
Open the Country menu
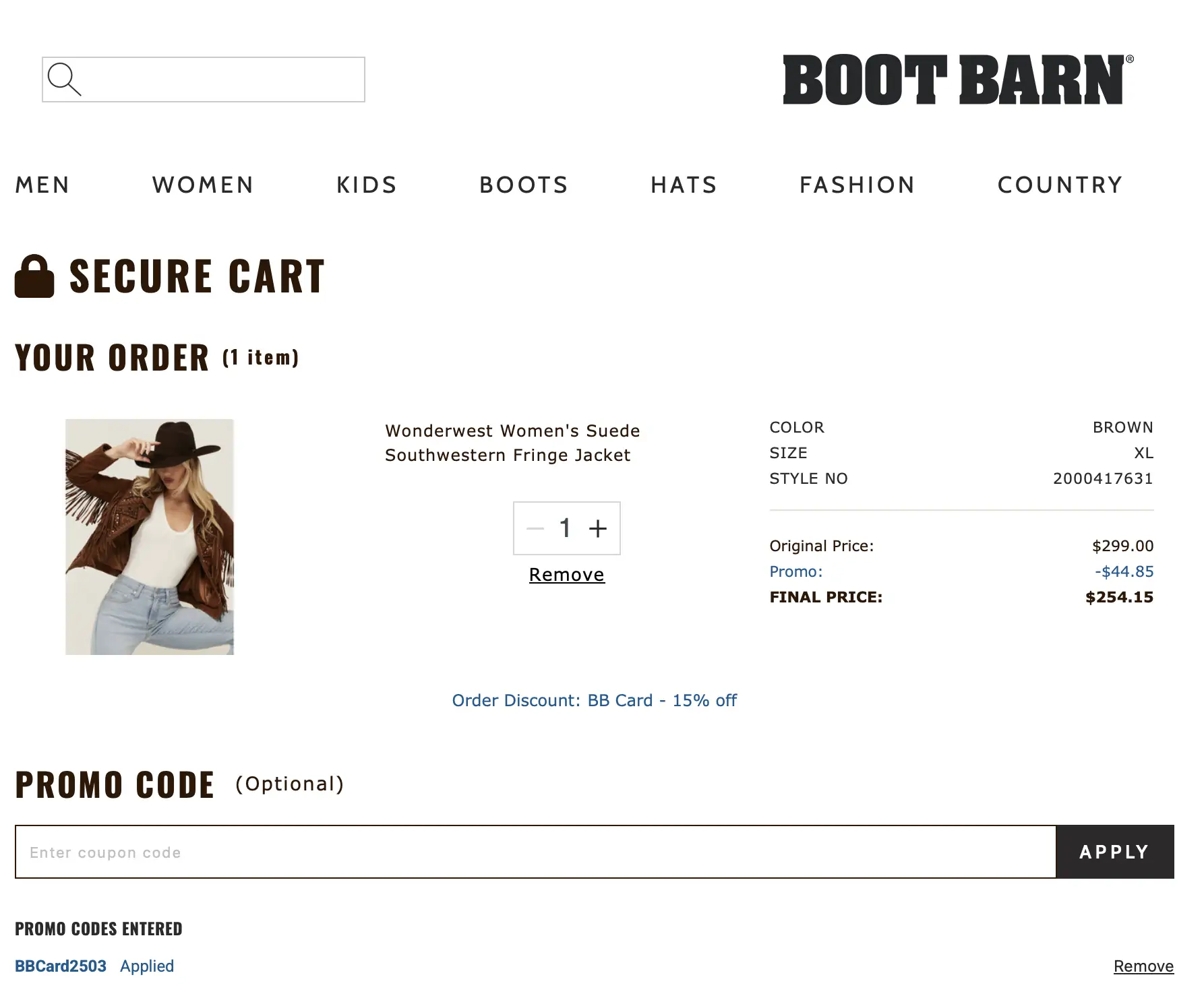click(1060, 185)
